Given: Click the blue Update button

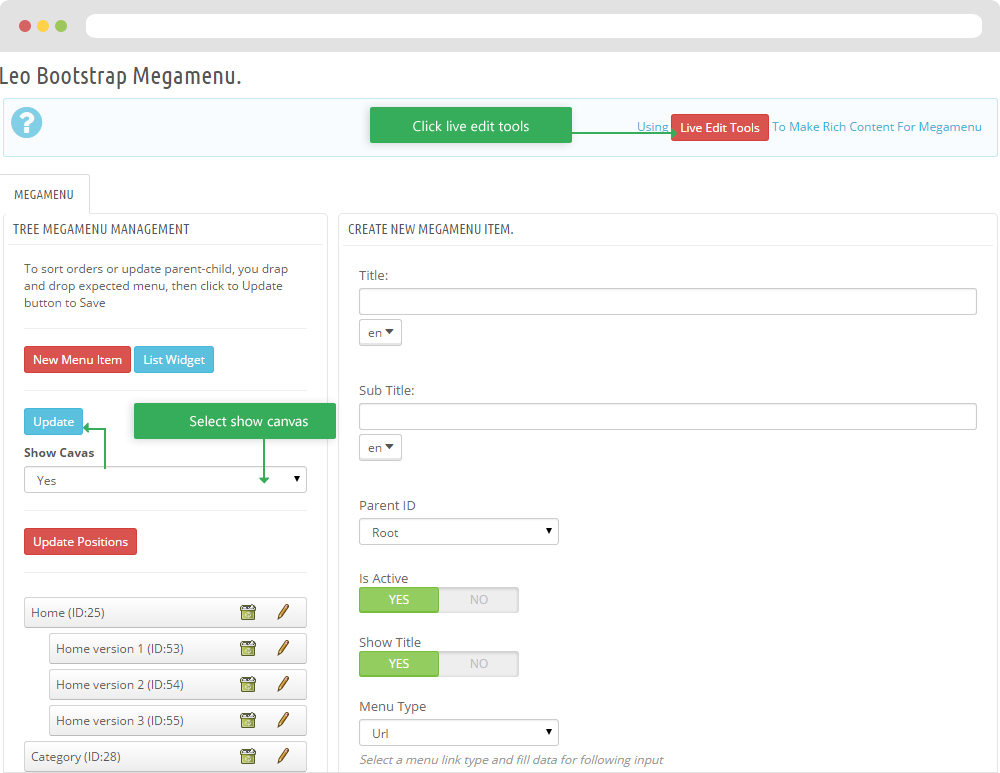Looking at the screenshot, I should (x=54, y=422).
